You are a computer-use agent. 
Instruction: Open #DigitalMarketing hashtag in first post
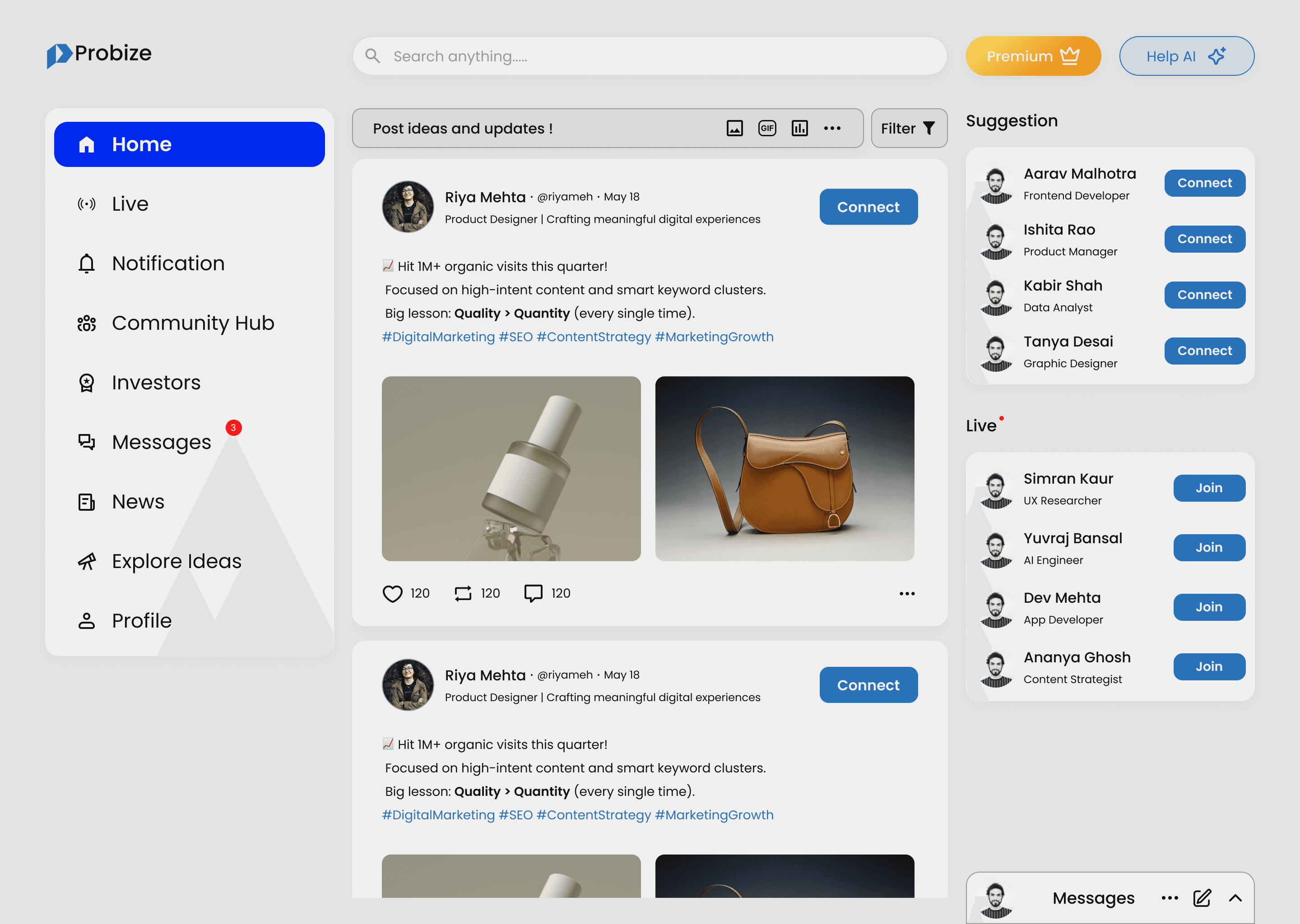click(438, 337)
